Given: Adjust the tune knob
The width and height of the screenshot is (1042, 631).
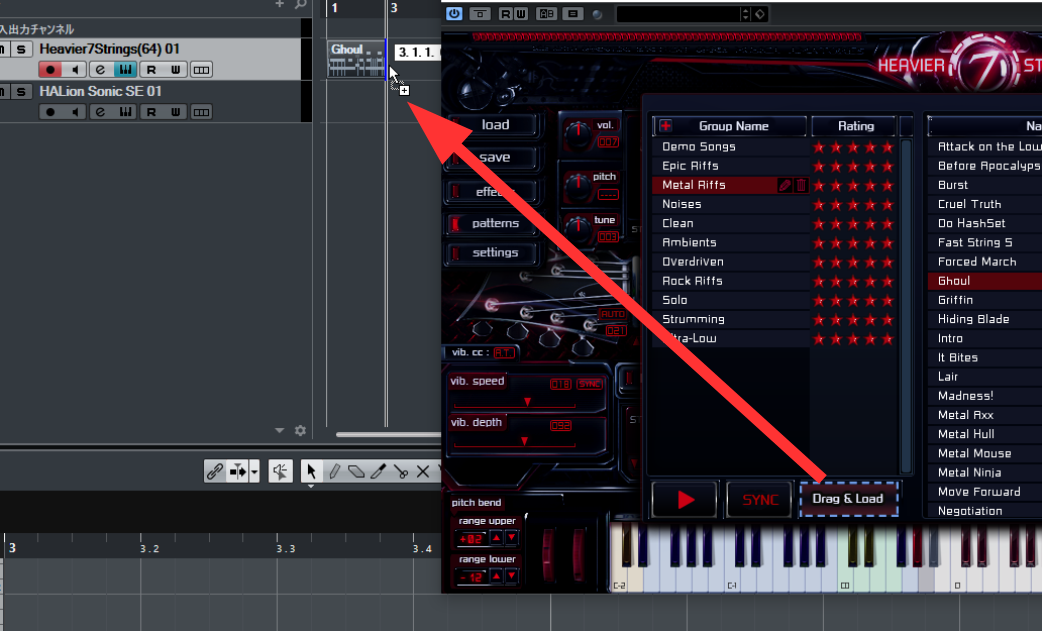Looking at the screenshot, I should pos(578,228).
